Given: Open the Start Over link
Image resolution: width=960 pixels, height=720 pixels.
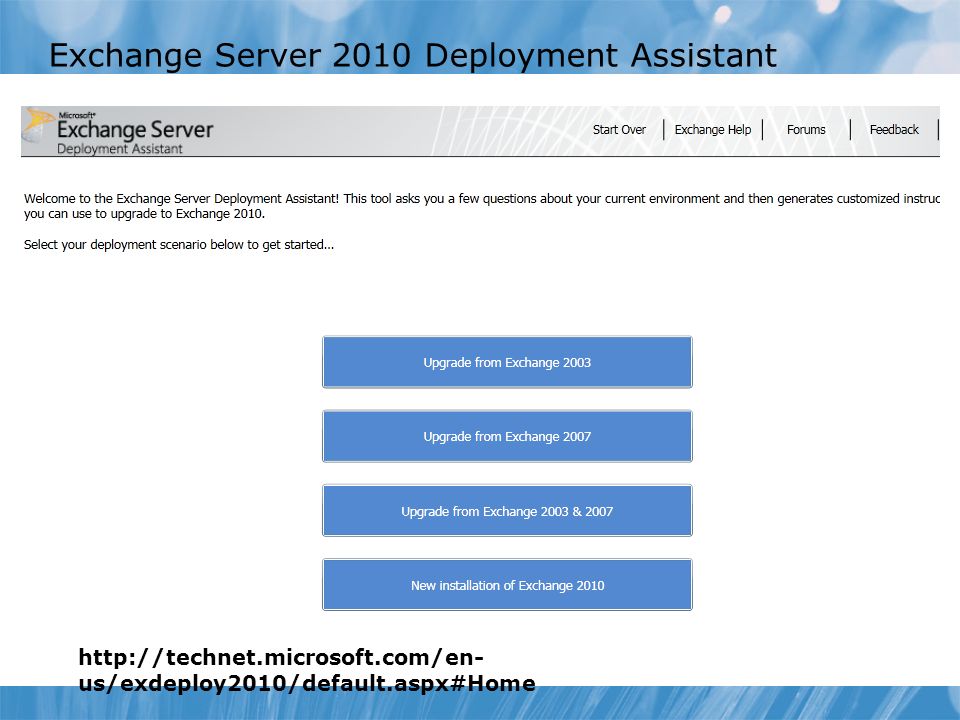Looking at the screenshot, I should (x=619, y=130).
